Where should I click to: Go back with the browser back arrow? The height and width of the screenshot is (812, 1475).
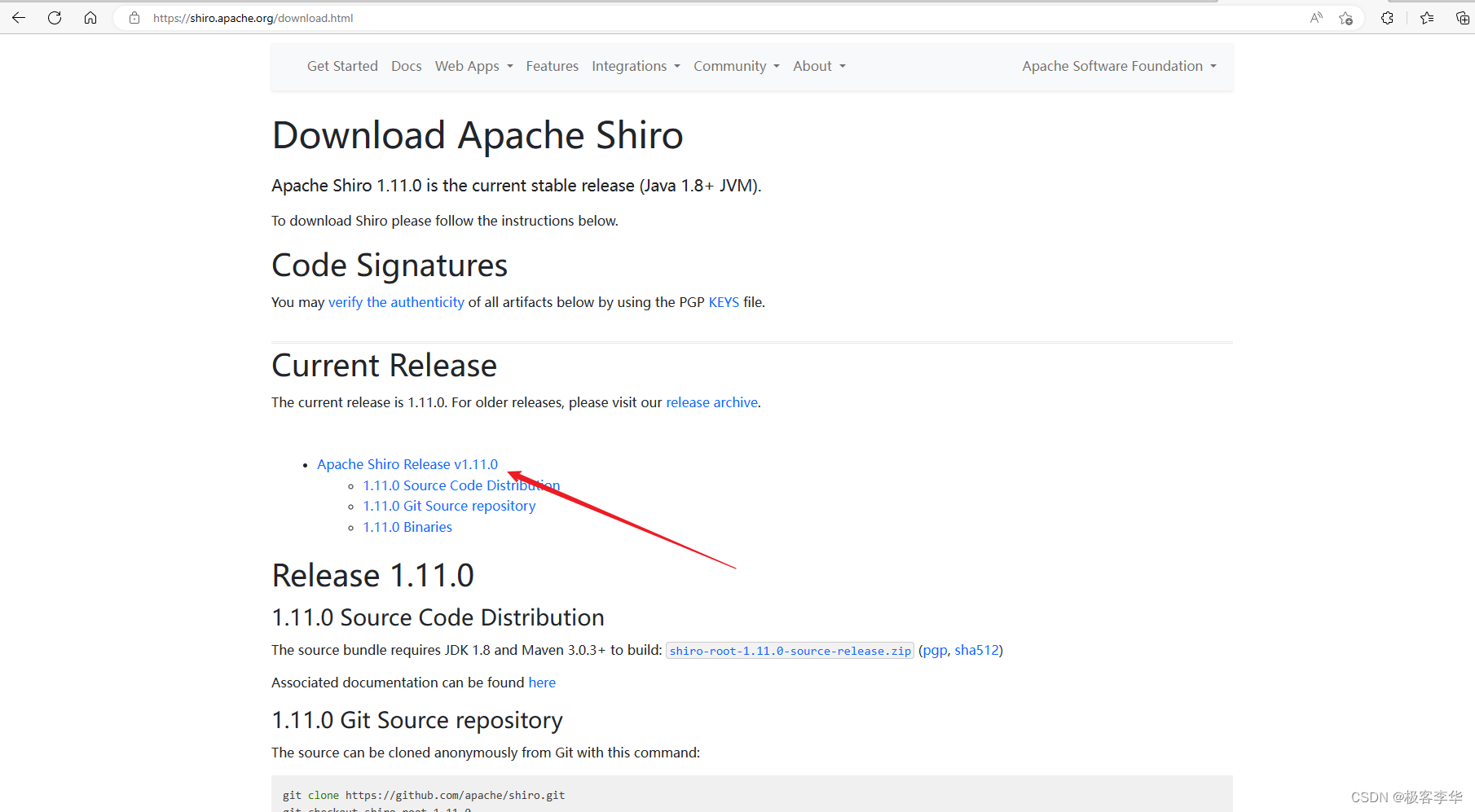pos(19,18)
